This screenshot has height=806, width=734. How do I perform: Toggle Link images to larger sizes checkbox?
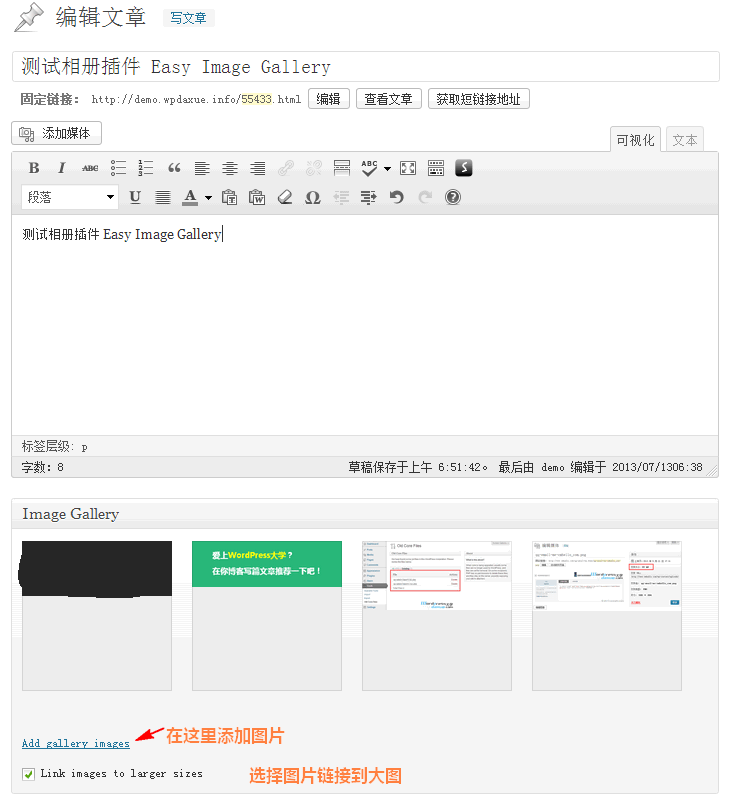29,774
